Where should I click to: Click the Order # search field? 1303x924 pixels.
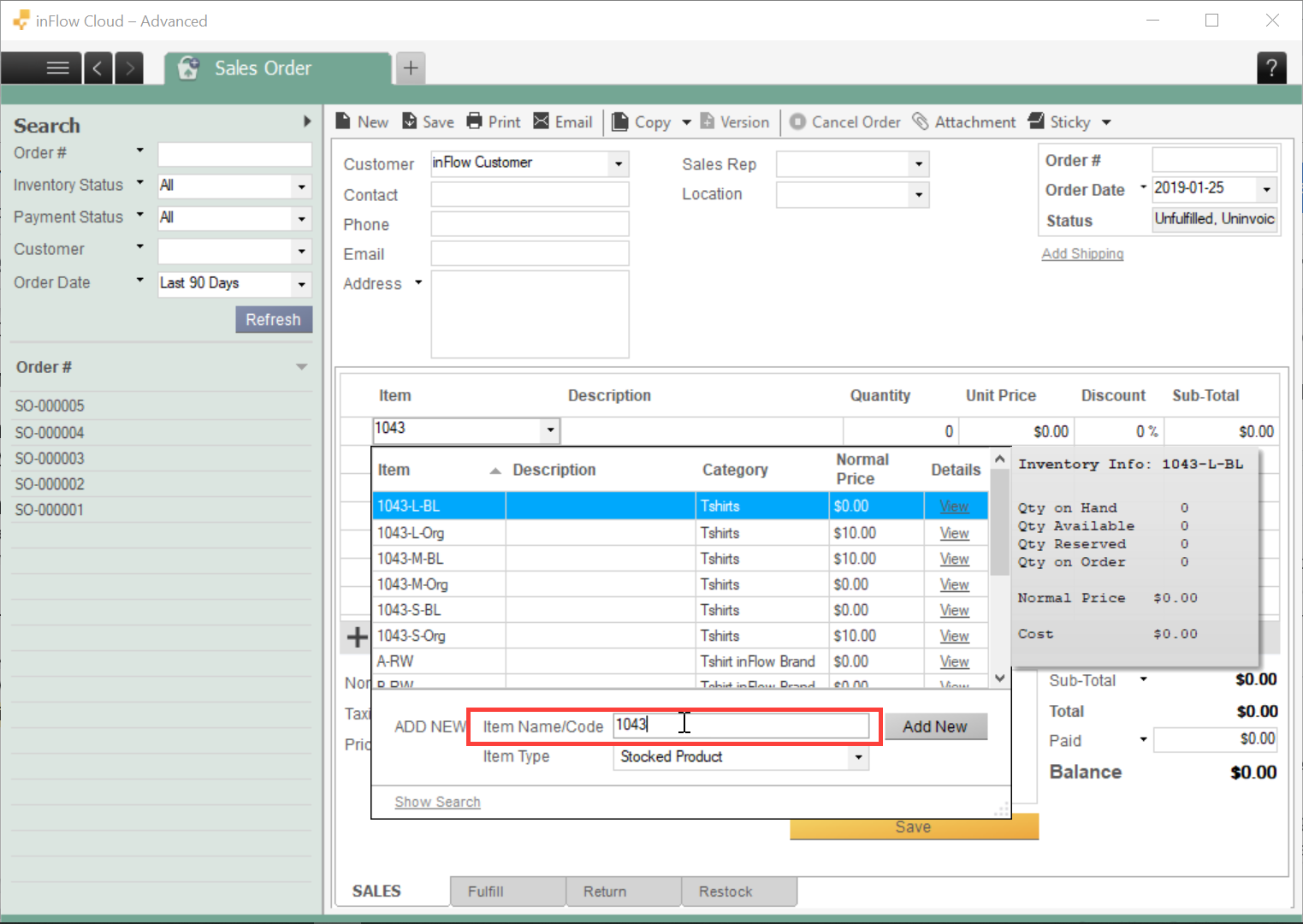click(x=235, y=154)
